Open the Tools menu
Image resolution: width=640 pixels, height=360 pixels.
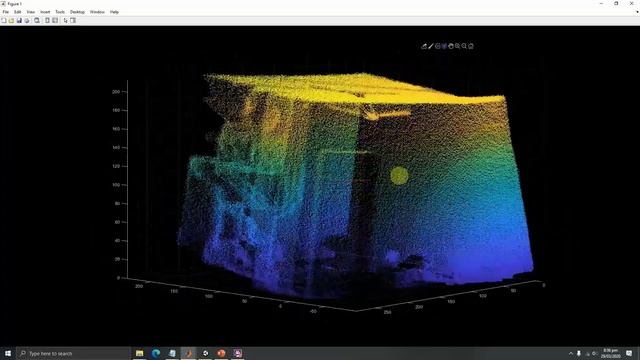(60, 12)
